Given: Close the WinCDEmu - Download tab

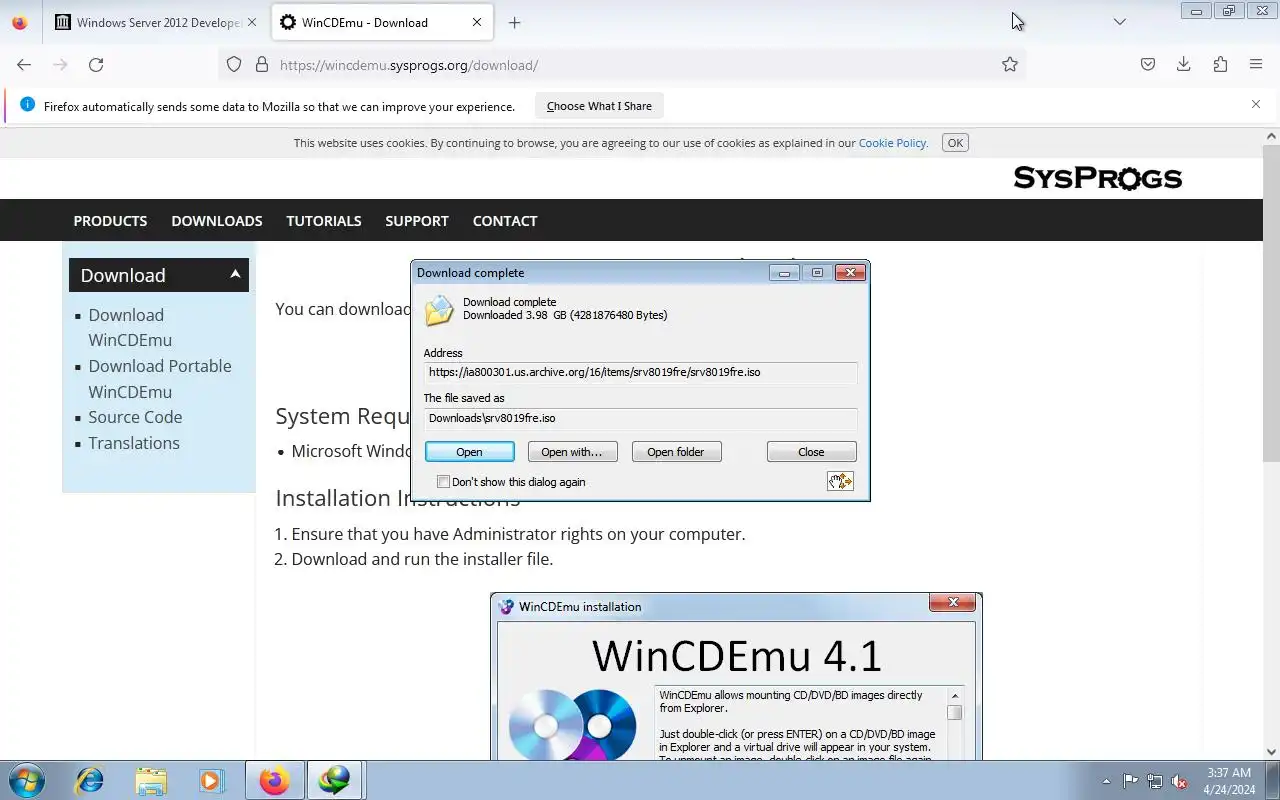Looking at the screenshot, I should 477,22.
